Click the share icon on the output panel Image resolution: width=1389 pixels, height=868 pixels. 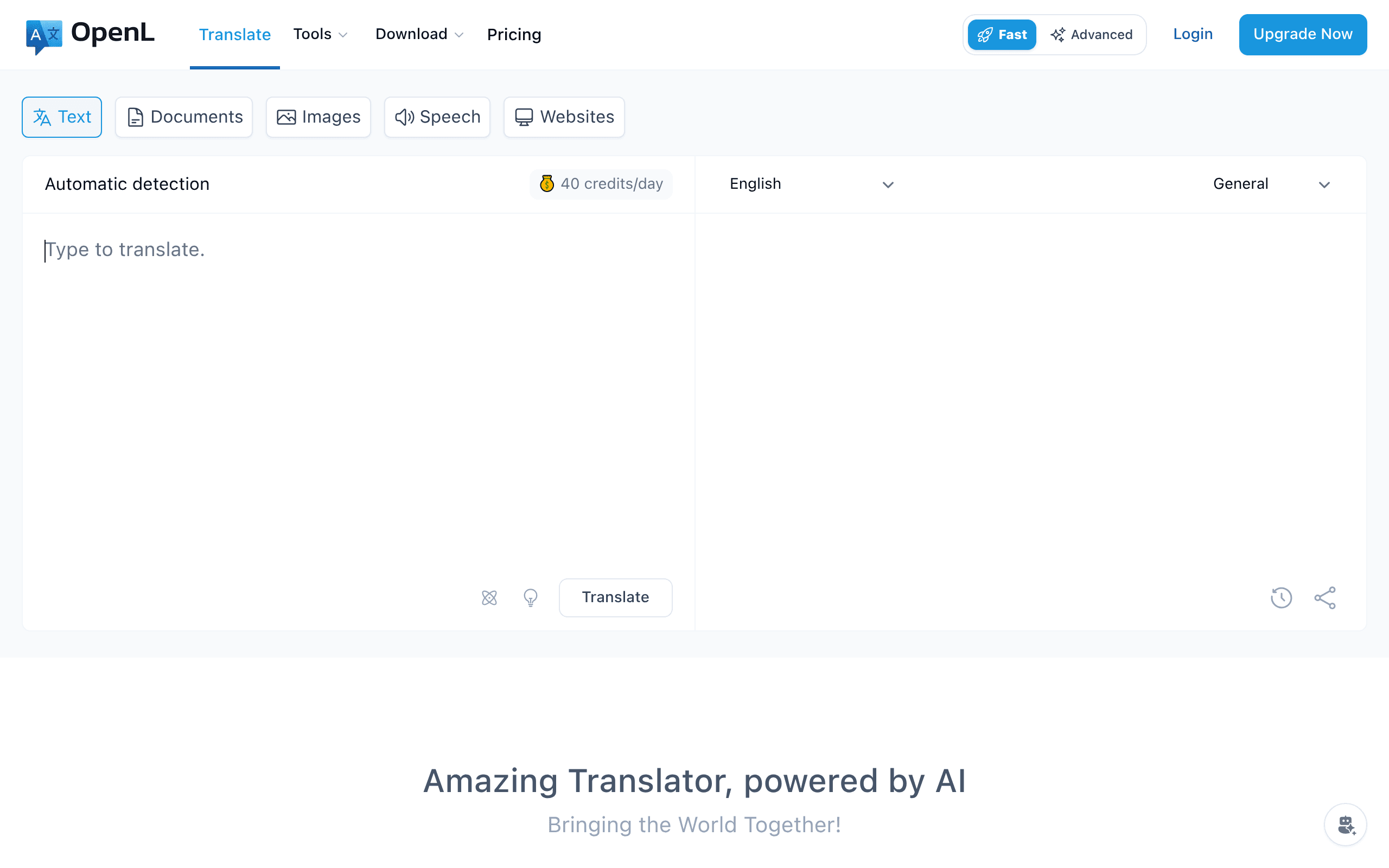click(x=1325, y=598)
